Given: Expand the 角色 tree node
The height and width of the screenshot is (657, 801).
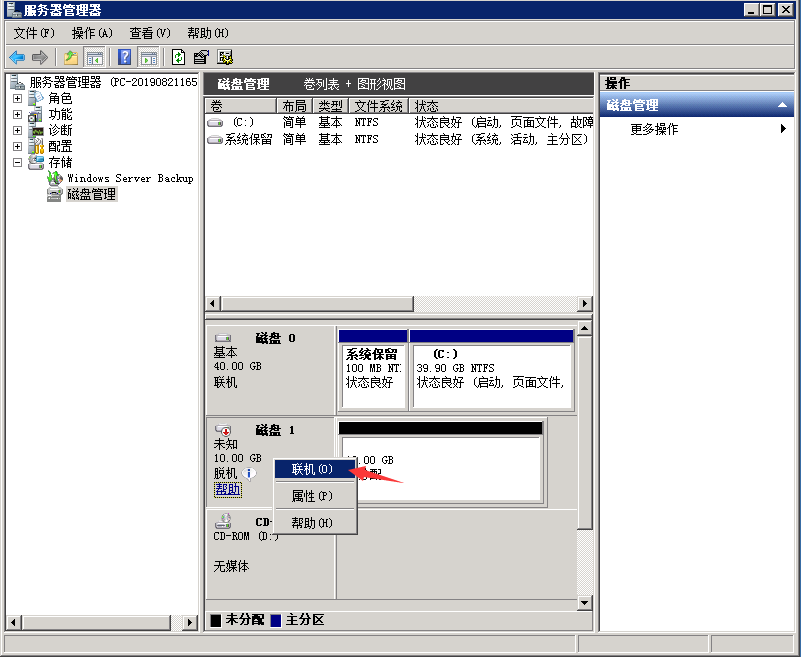Looking at the screenshot, I should point(17,99).
